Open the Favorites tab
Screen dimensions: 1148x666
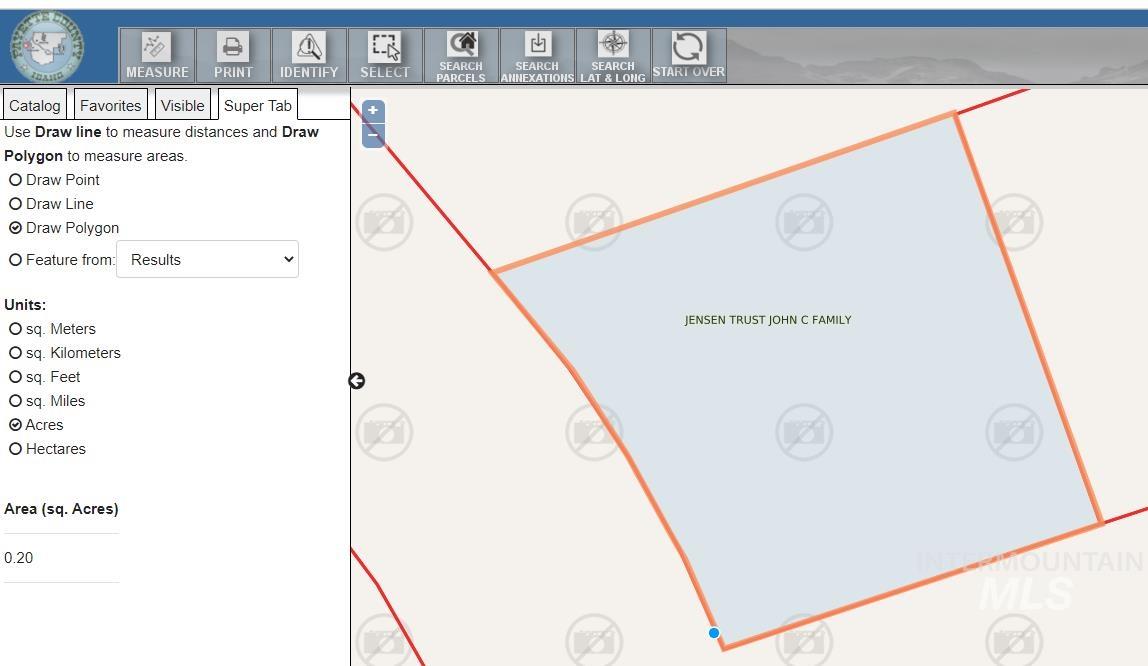click(x=110, y=105)
